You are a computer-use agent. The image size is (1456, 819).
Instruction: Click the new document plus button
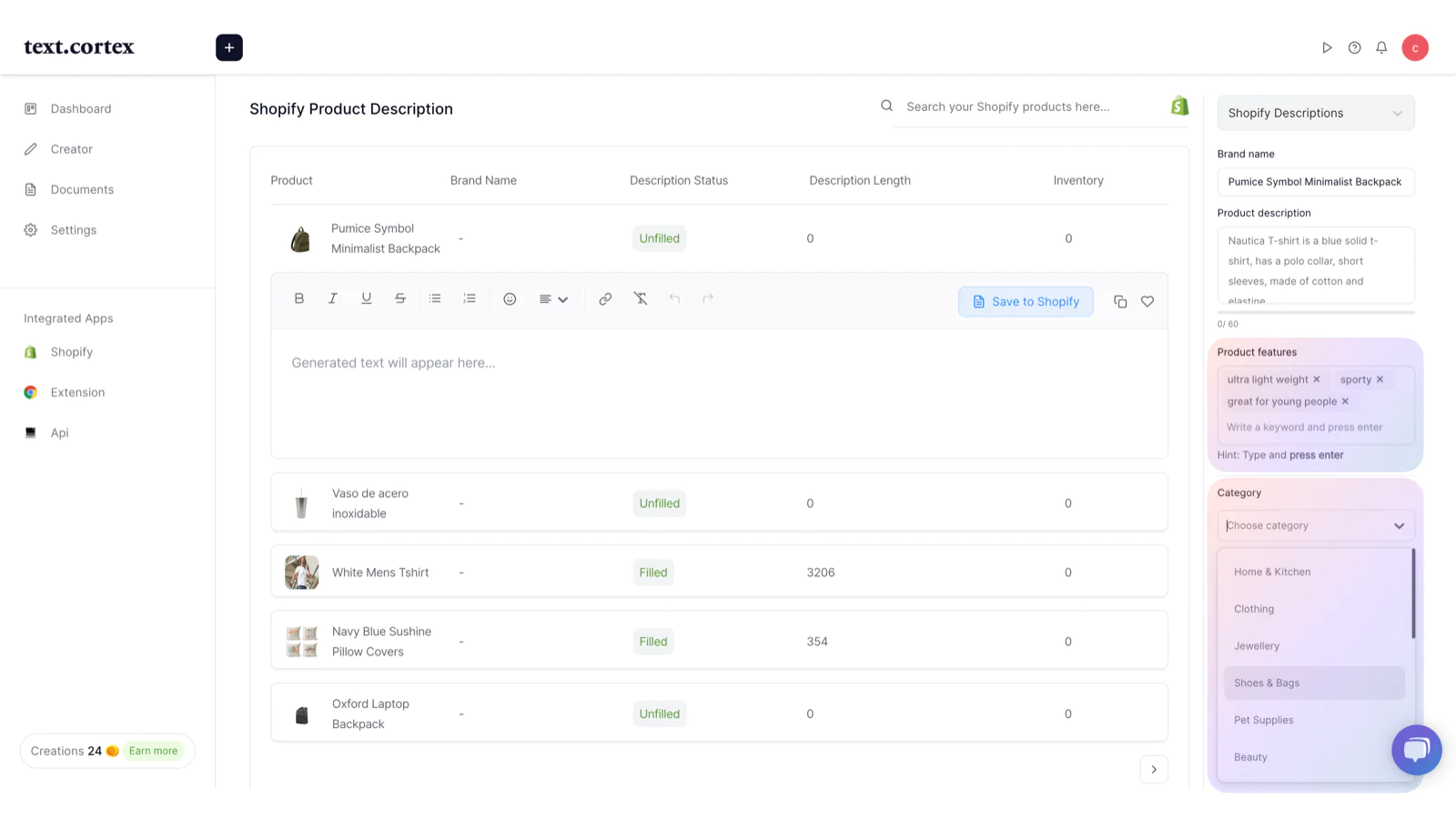click(229, 47)
